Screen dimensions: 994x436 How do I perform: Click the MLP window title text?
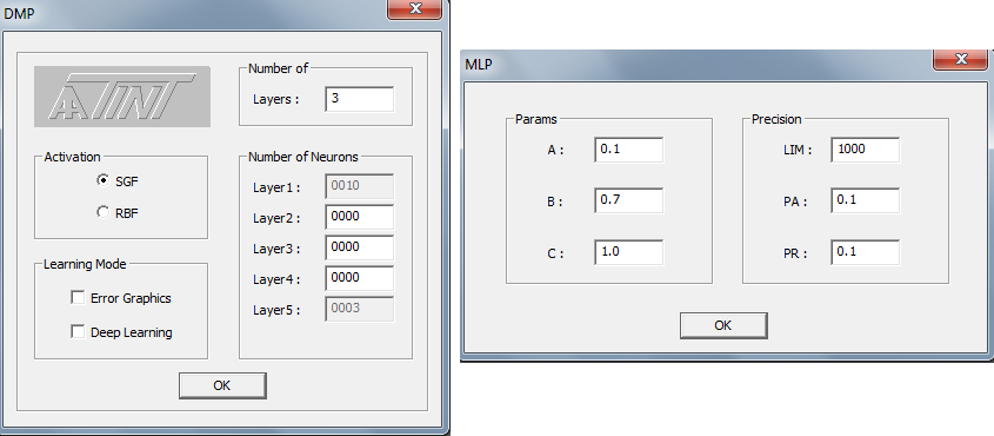479,65
